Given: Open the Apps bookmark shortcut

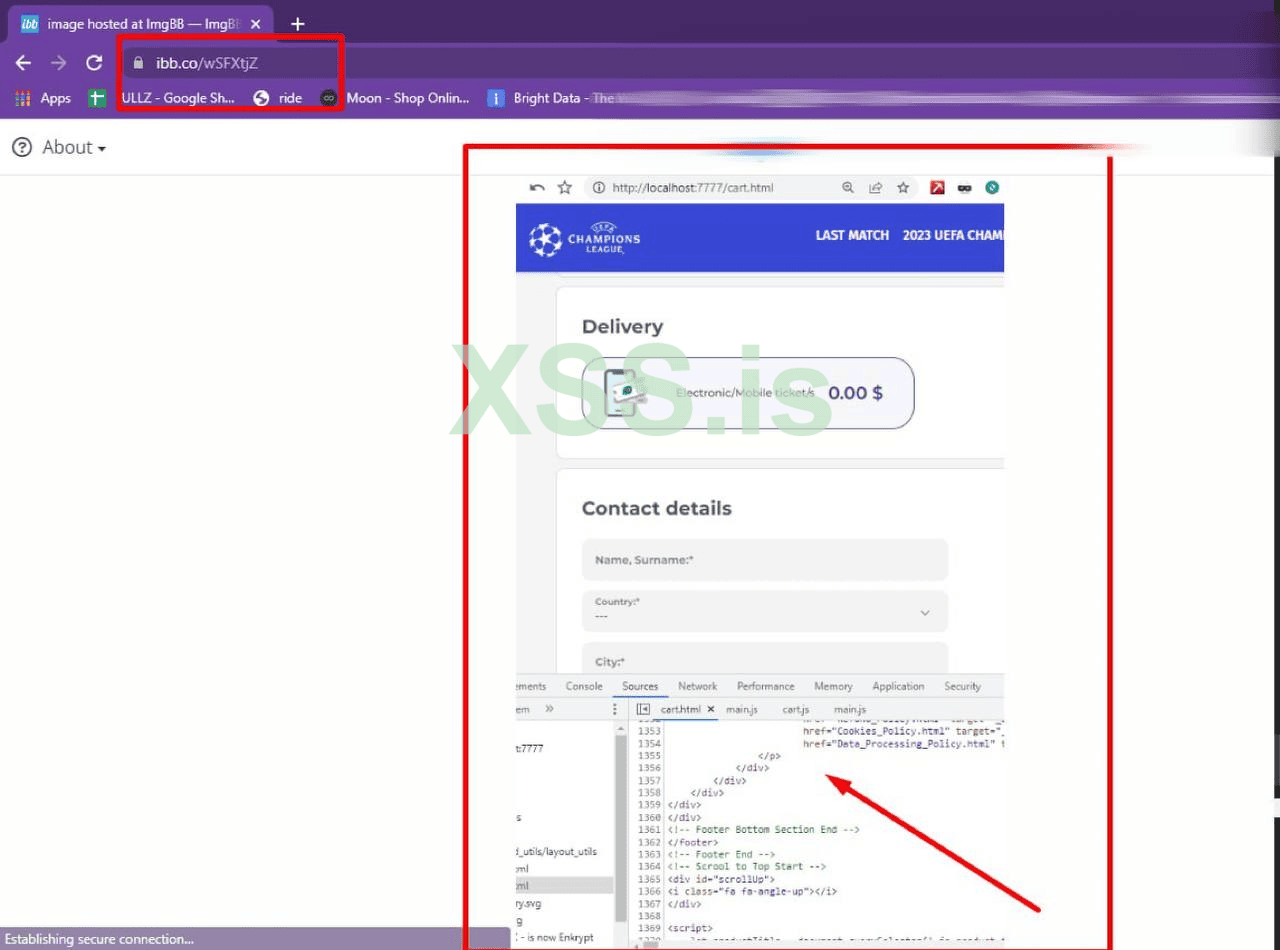Looking at the screenshot, I should [43, 98].
